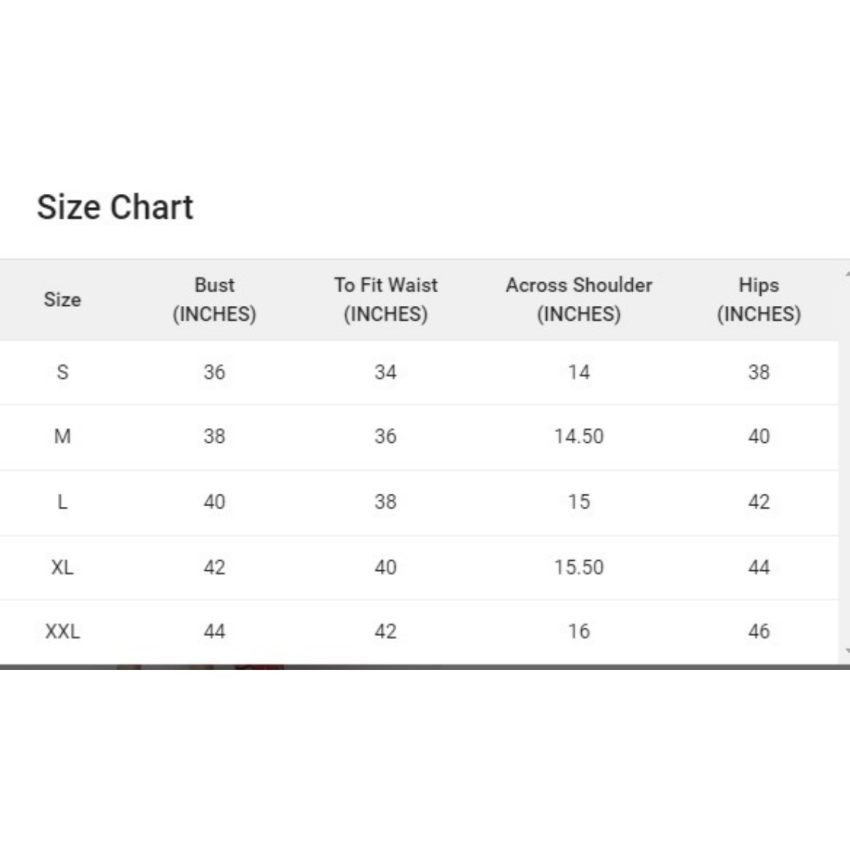Screen dimensions: 850x850
Task: Click the Size Chart heading
Action: pos(115,207)
